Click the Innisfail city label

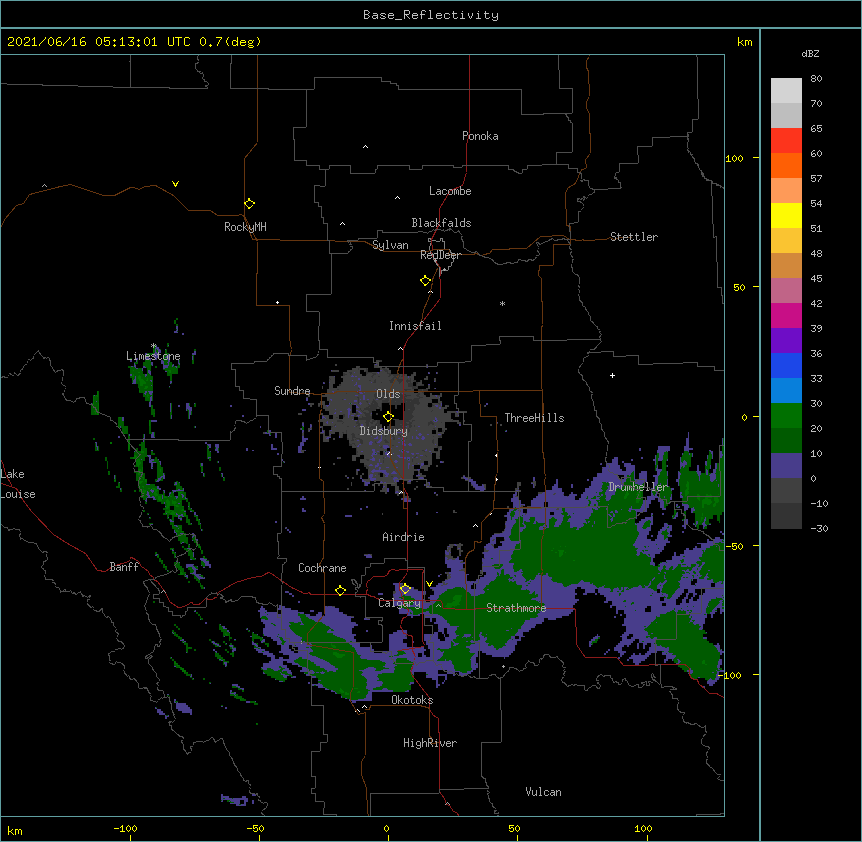(415, 326)
